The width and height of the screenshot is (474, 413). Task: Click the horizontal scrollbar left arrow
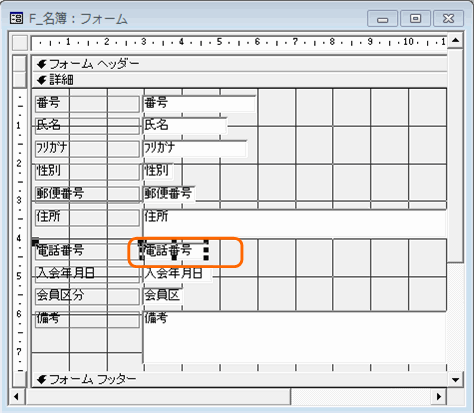[x=16, y=397]
